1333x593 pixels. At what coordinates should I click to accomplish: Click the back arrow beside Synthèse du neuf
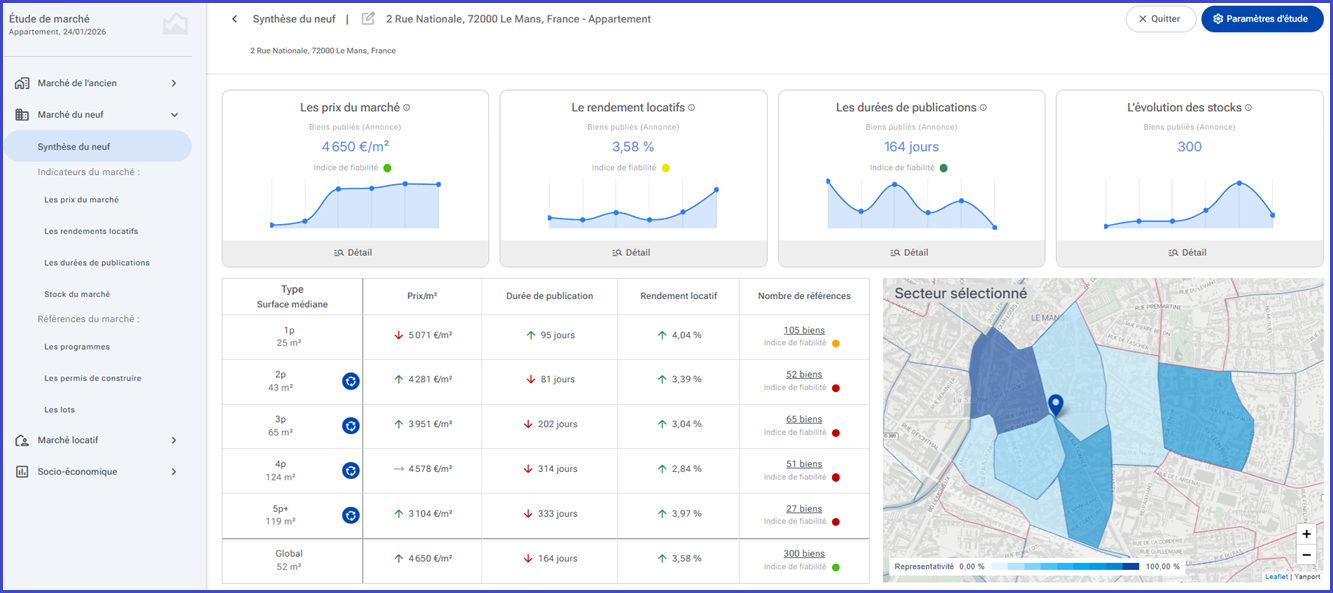(234, 19)
